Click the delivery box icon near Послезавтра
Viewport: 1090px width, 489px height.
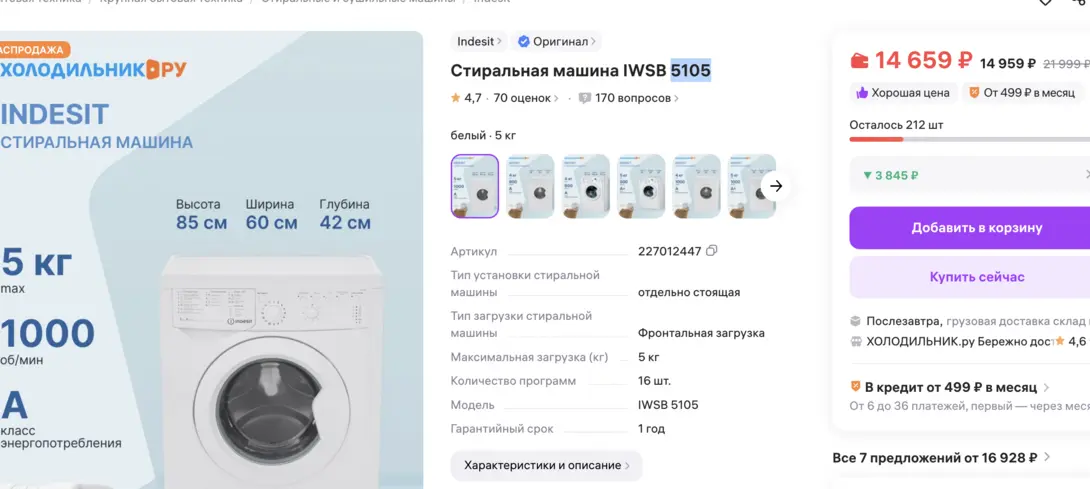(856, 321)
